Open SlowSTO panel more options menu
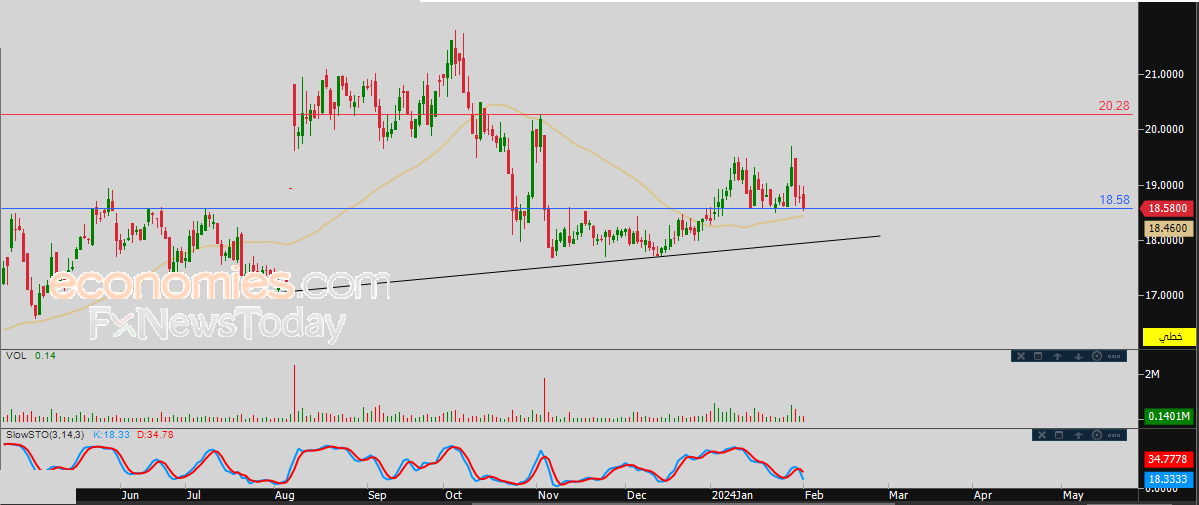The image size is (1199, 505). 1114,435
